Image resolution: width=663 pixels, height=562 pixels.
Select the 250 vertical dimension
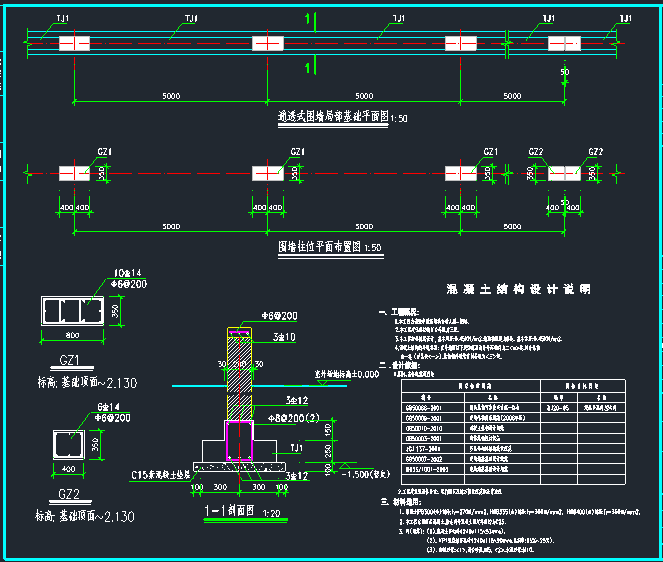tap(328, 451)
